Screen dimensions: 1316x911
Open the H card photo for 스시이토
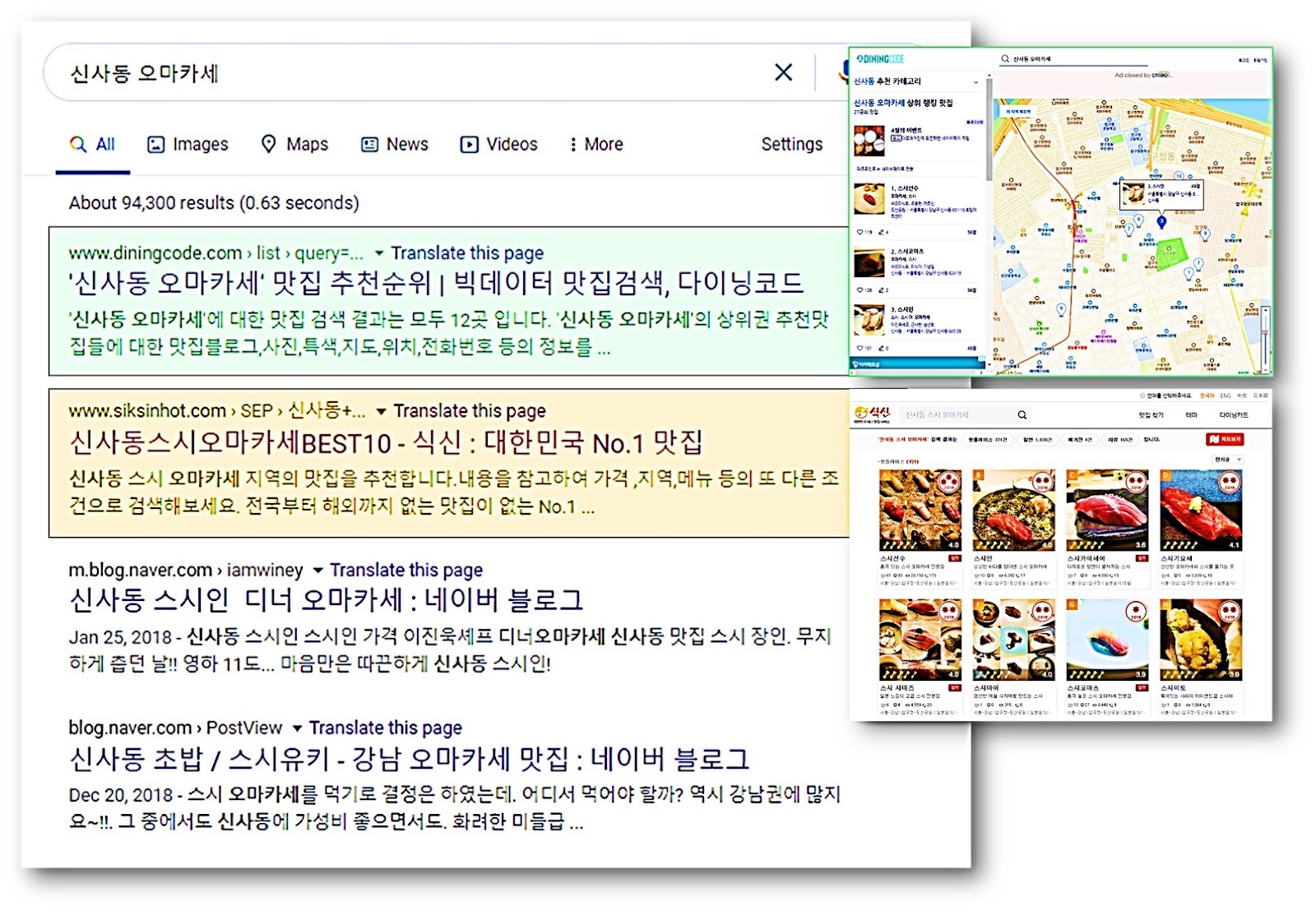[1202, 640]
